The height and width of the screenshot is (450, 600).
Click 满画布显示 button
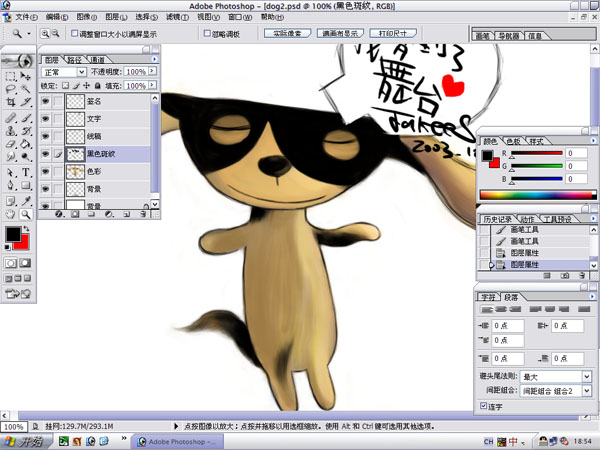340,33
